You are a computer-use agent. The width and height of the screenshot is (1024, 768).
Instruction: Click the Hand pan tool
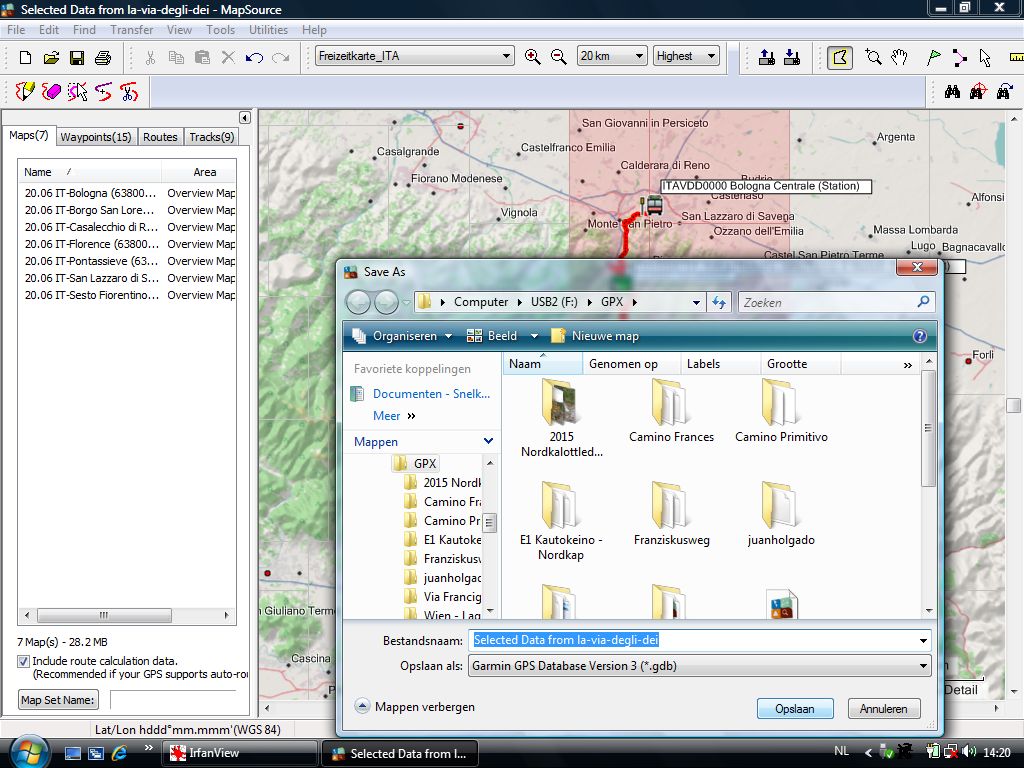[x=900, y=57]
